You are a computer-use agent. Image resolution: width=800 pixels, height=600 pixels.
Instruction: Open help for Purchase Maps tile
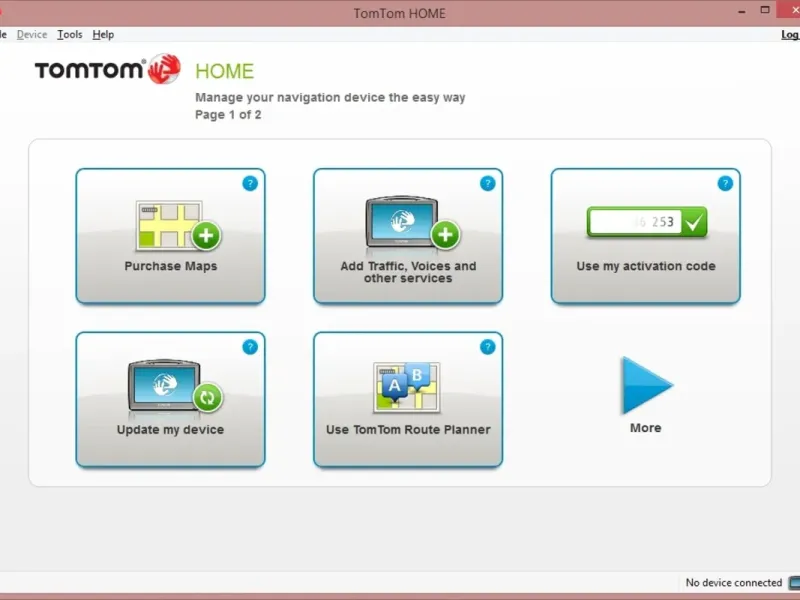click(250, 183)
